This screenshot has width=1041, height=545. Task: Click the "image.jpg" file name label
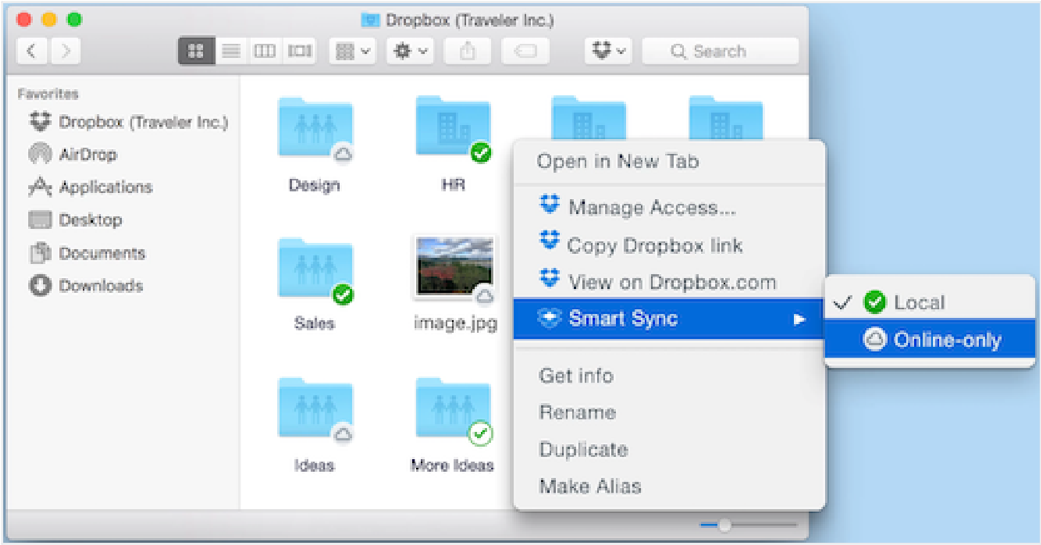455,323
